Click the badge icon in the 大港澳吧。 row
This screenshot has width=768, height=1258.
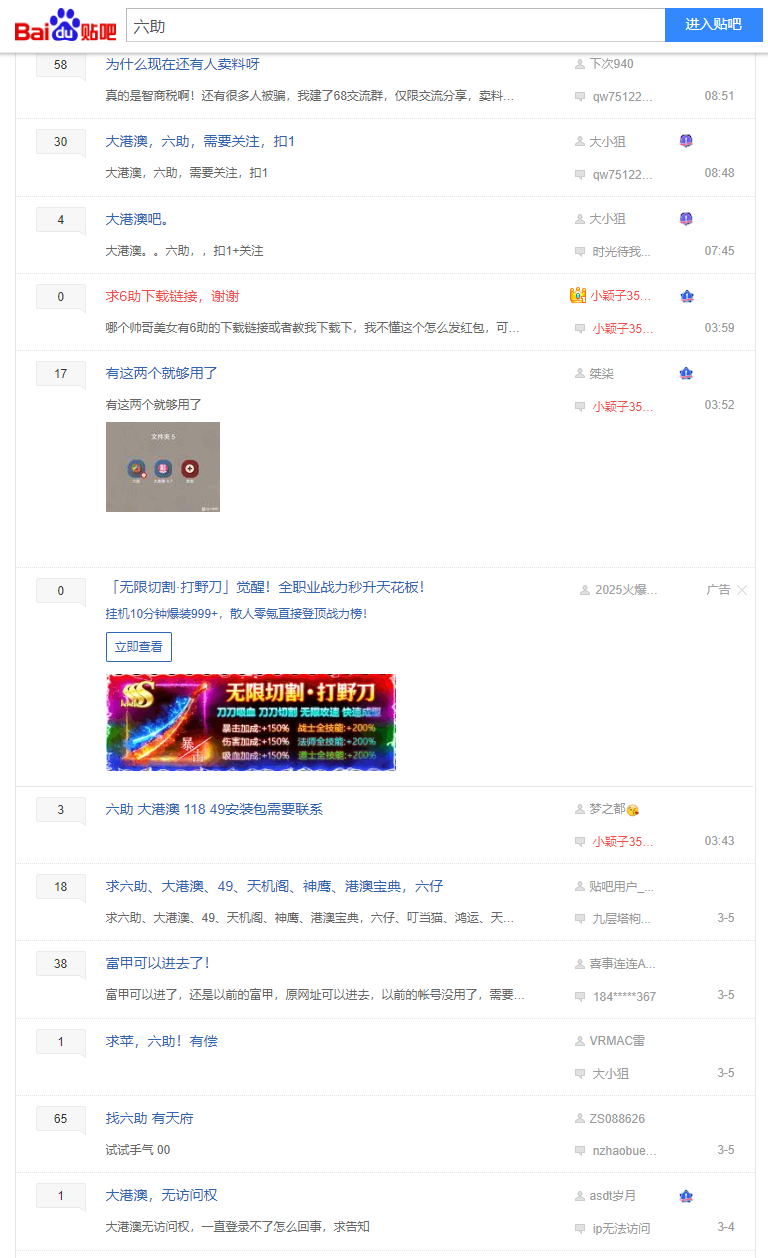(x=686, y=219)
